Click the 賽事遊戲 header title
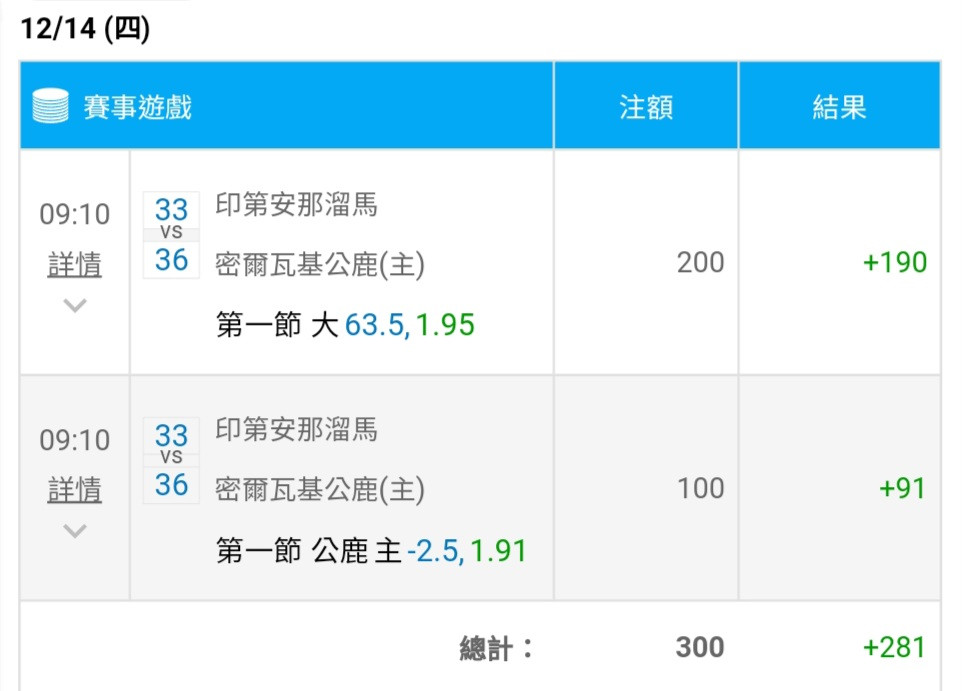This screenshot has width=962, height=691. click(x=137, y=107)
